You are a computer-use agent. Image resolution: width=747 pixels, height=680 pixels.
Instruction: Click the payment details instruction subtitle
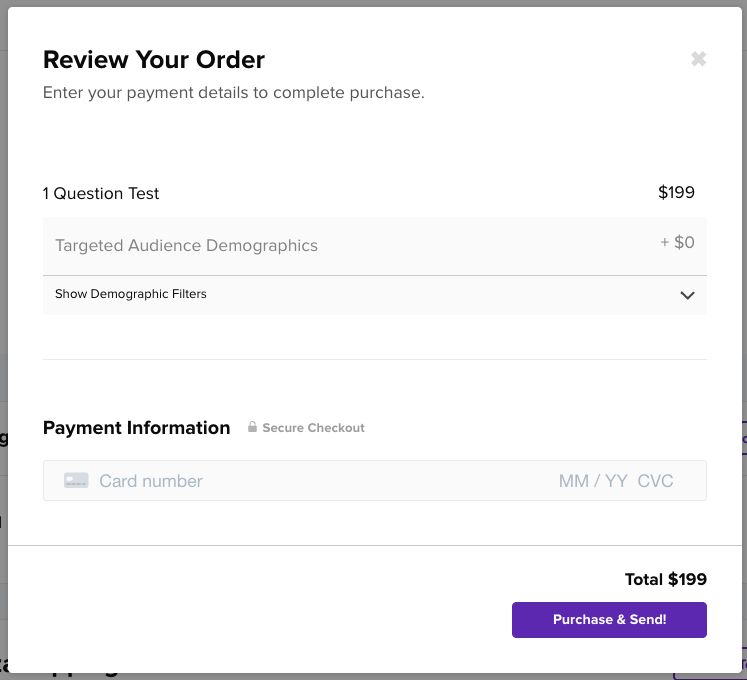click(x=234, y=93)
